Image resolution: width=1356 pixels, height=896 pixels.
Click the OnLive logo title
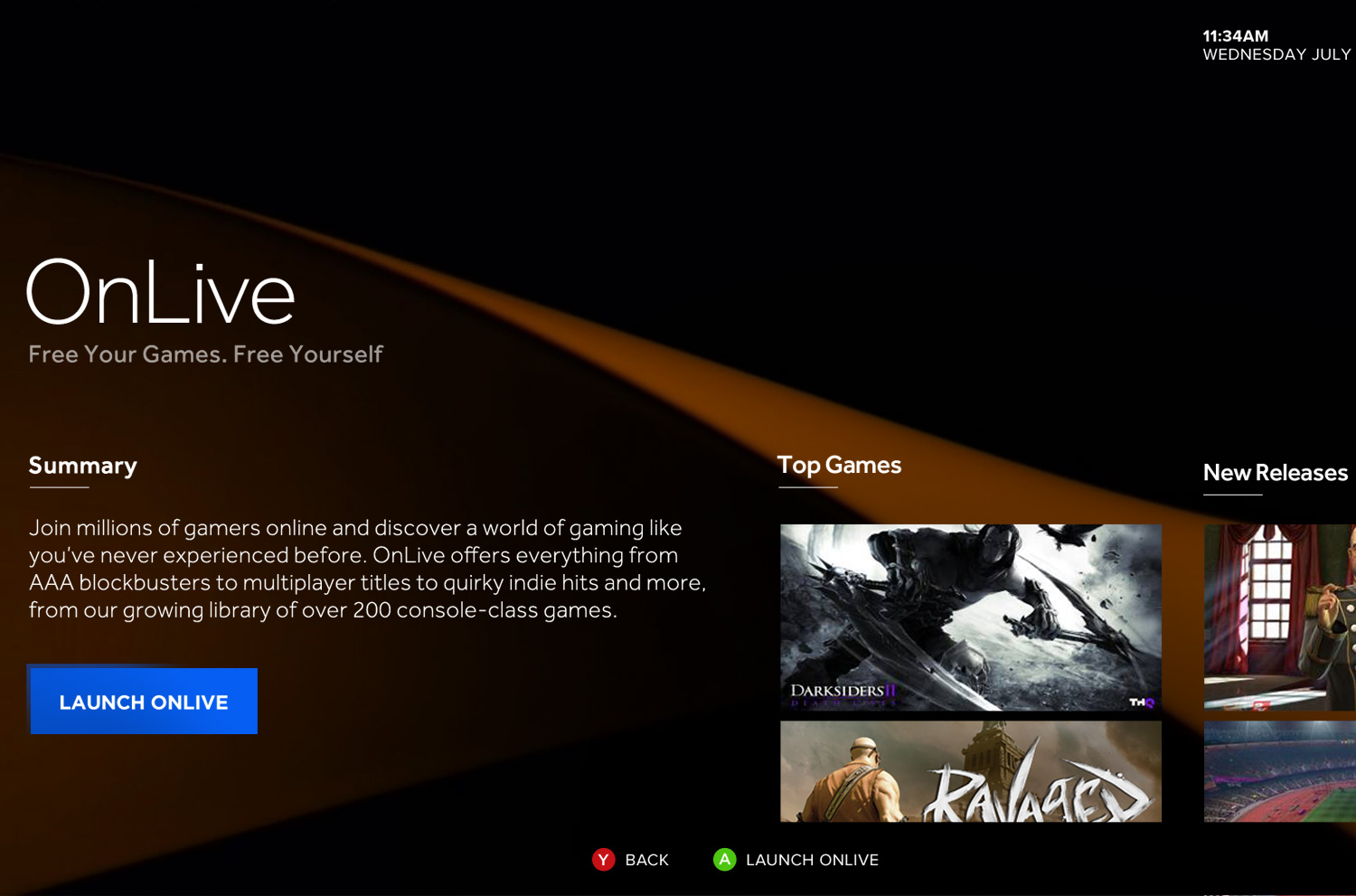161,292
